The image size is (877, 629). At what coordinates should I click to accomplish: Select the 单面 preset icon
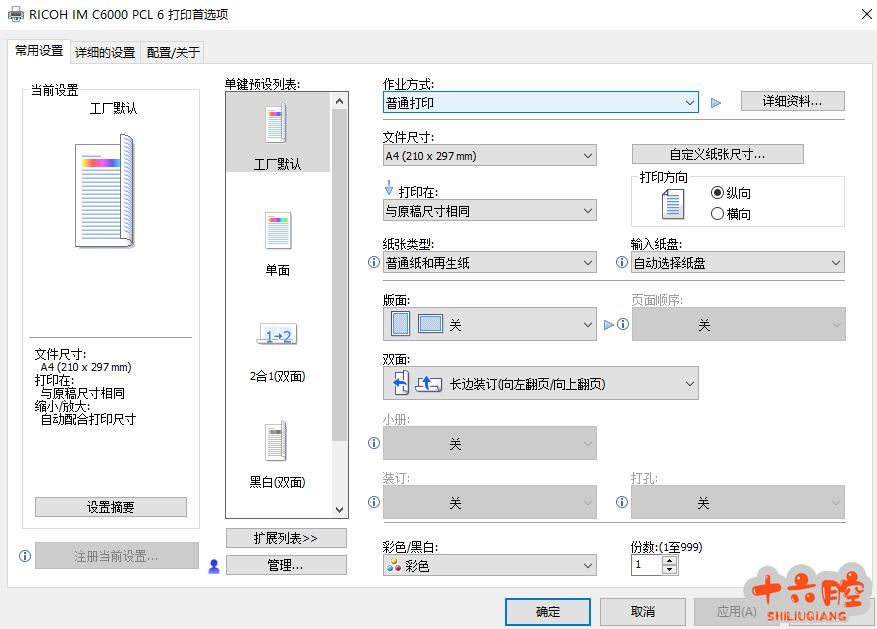277,231
